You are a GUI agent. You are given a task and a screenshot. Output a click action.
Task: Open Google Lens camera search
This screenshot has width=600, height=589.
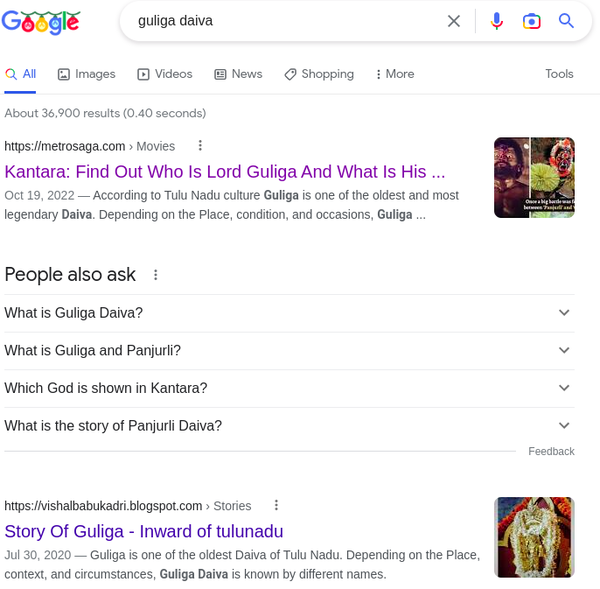(x=532, y=21)
